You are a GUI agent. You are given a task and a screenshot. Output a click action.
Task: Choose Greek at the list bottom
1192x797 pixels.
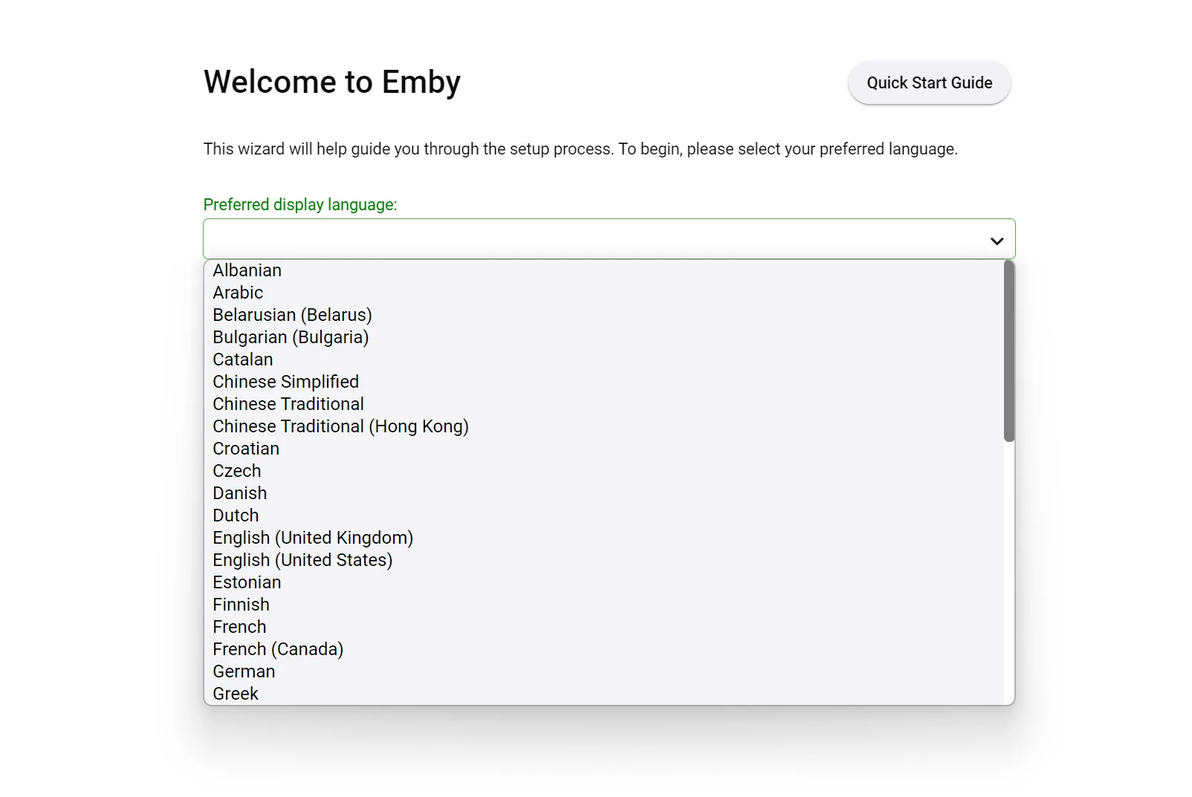click(x=236, y=693)
